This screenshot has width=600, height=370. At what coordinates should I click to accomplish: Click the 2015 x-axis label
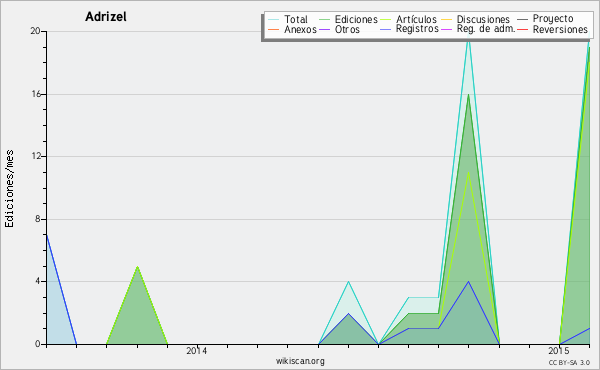(559, 350)
